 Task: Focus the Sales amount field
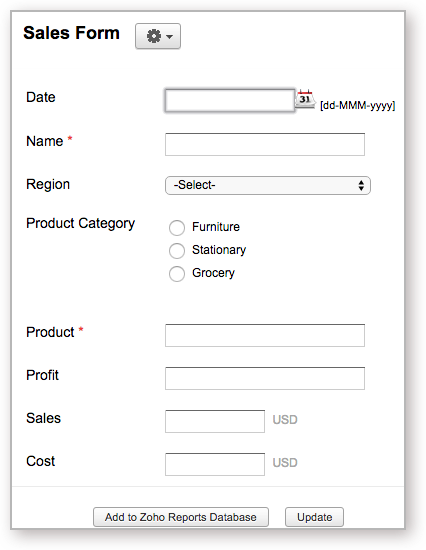[x=215, y=421]
